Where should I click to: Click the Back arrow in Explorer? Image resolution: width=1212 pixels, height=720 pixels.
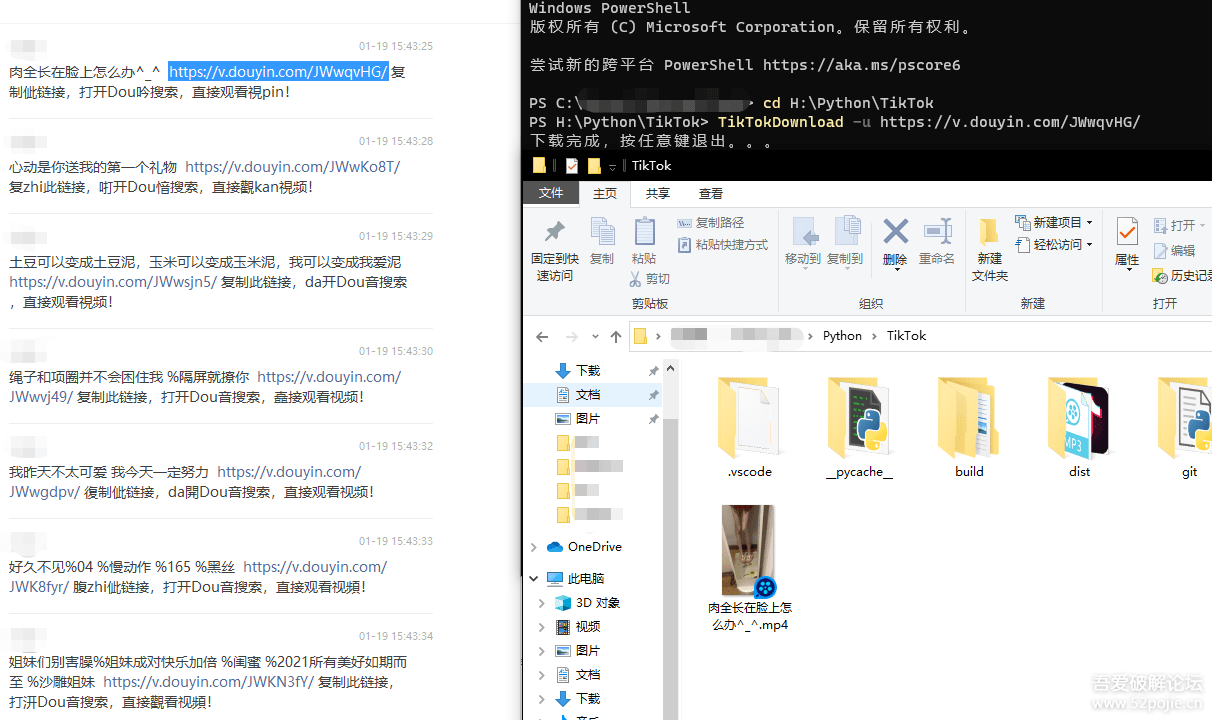tap(542, 336)
